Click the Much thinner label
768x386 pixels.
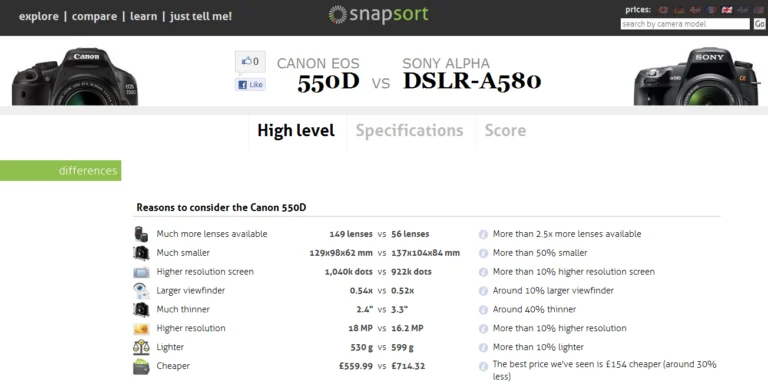(183, 309)
